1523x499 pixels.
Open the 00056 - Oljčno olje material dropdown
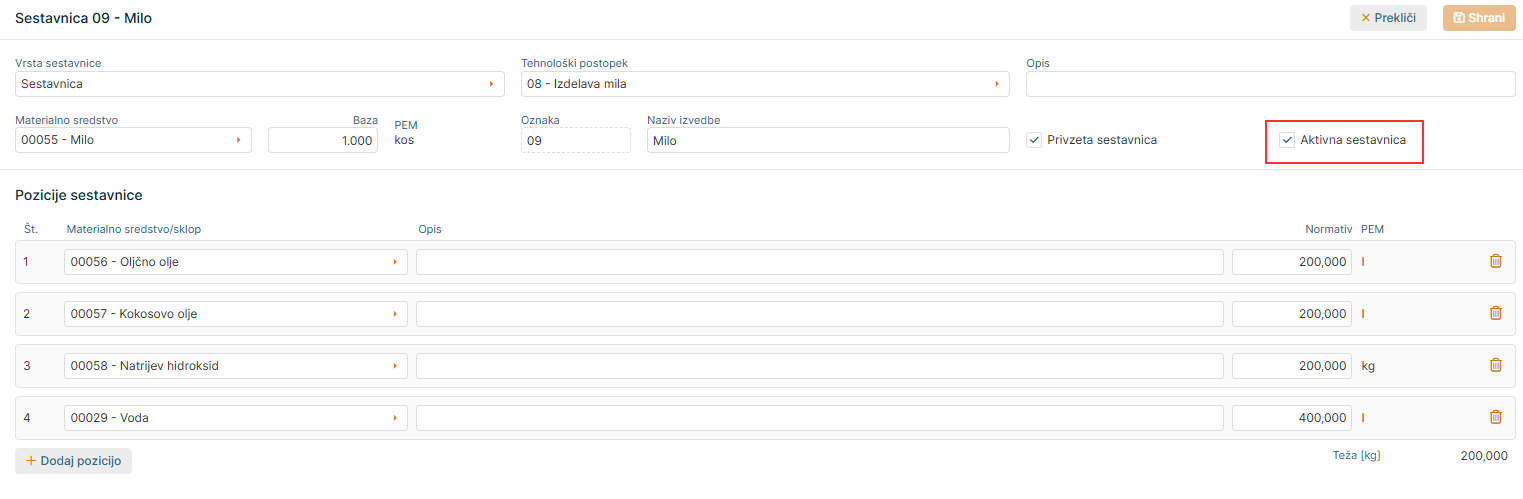(x=235, y=262)
